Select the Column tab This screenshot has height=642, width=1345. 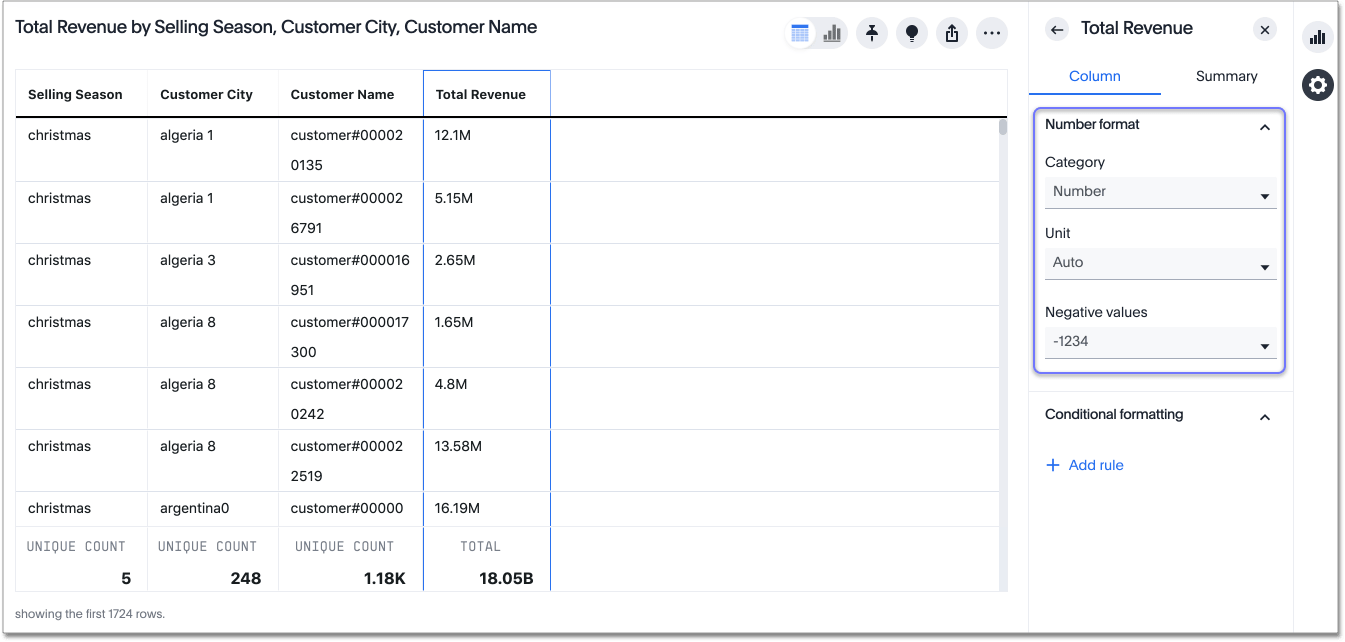tap(1095, 77)
